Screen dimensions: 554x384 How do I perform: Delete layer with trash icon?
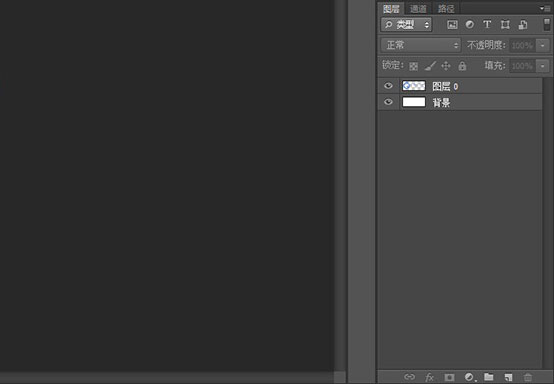[528, 377]
